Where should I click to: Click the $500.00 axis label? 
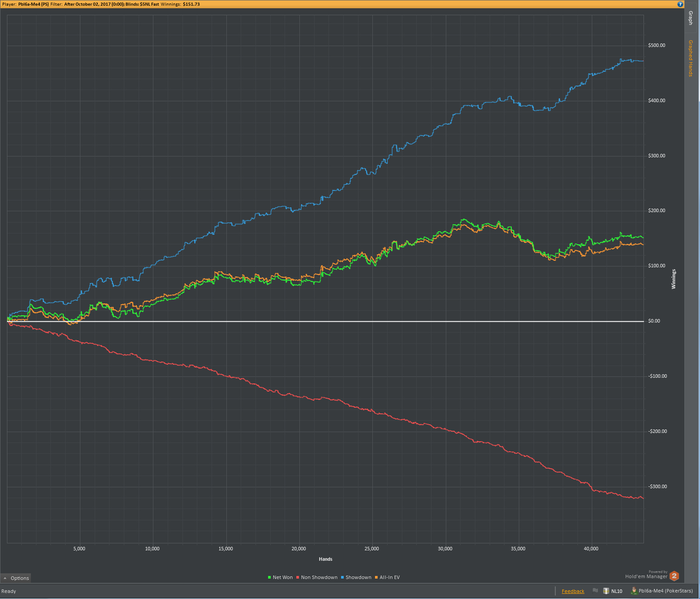pyautogui.click(x=656, y=46)
